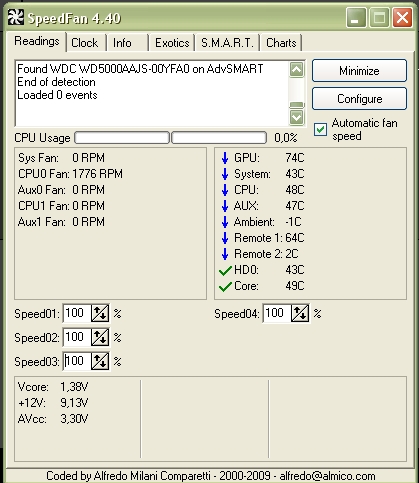
Task: Click the blue down arrow beside GPU
Action: (225, 158)
